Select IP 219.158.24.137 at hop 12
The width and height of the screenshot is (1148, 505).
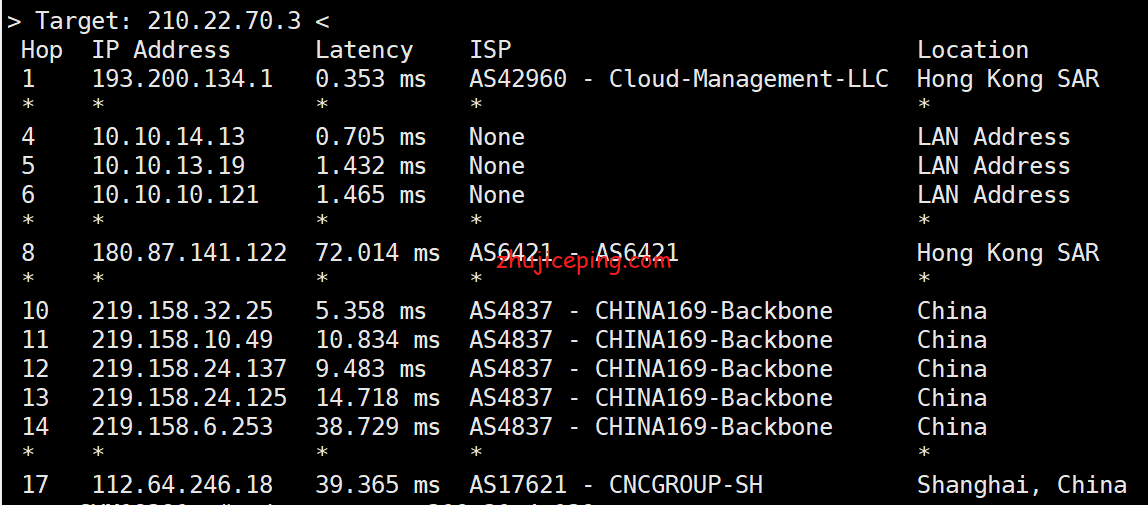click(189, 369)
